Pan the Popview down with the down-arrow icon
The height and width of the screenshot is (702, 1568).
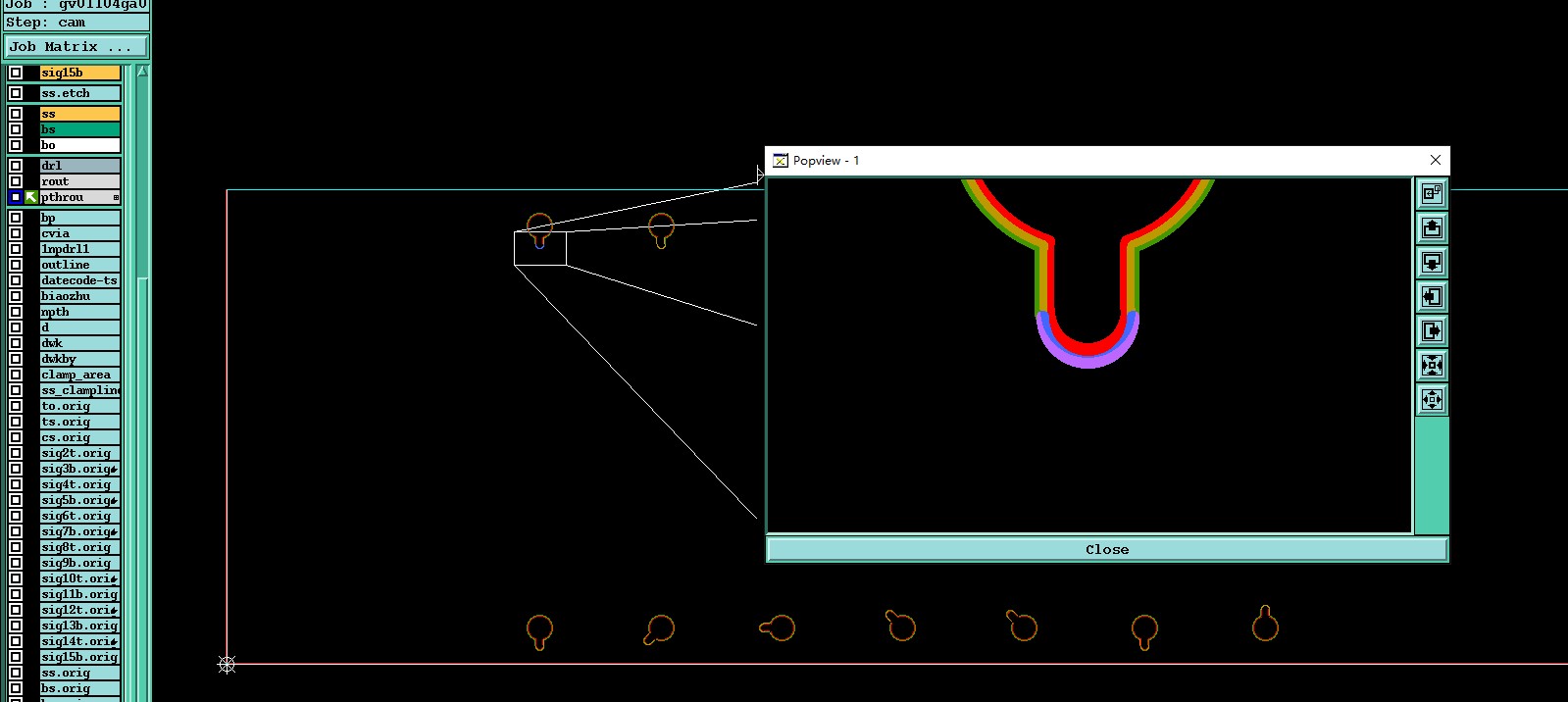1432,263
